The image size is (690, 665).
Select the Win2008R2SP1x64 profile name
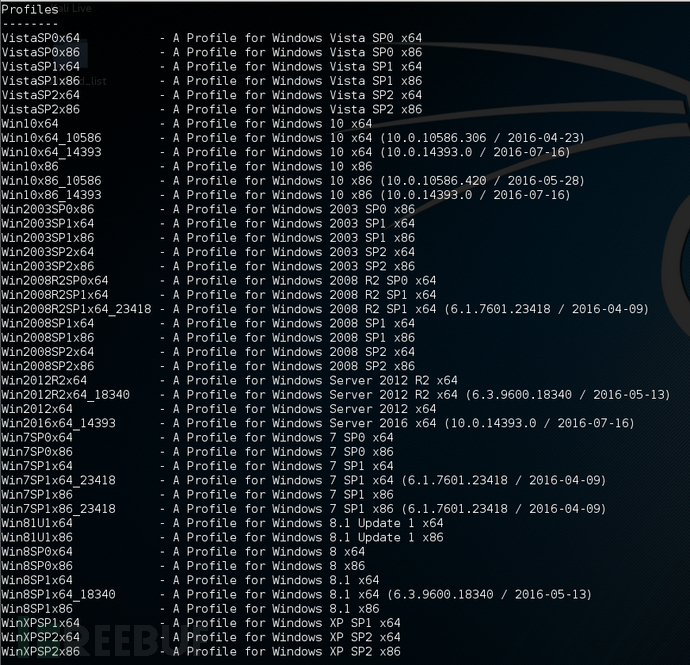click(x=55, y=295)
